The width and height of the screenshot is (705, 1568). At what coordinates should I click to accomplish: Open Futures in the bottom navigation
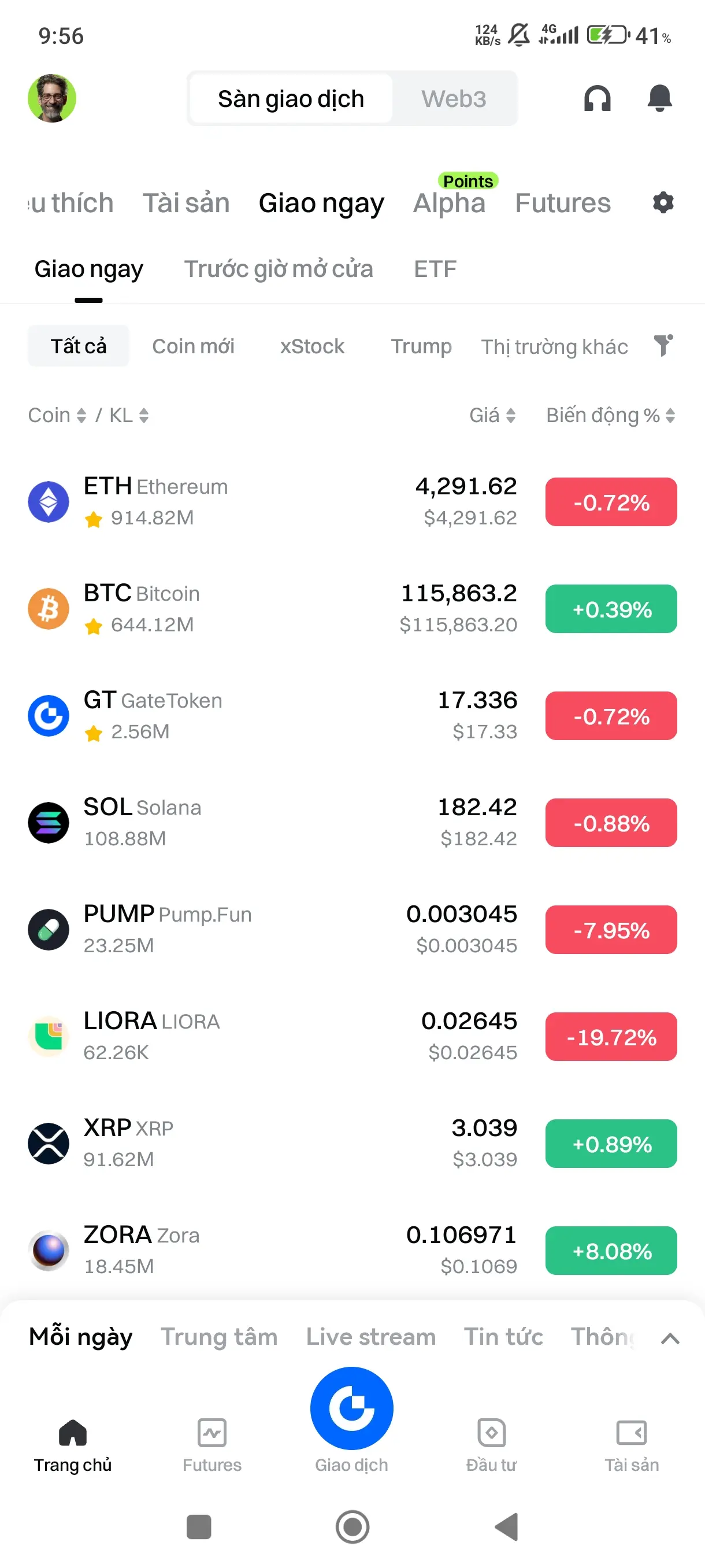point(211,1445)
